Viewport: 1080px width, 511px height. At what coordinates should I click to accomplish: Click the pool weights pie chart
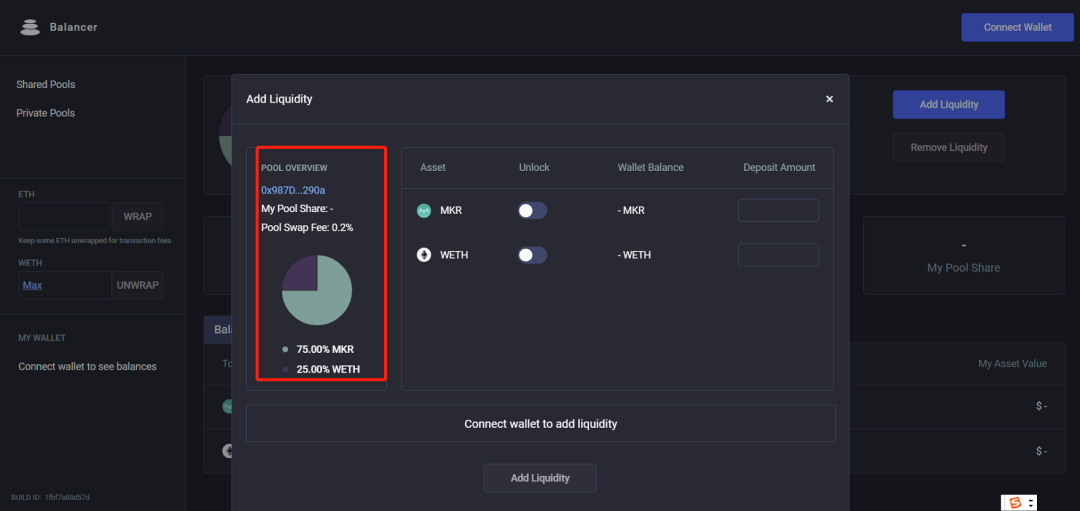317,290
